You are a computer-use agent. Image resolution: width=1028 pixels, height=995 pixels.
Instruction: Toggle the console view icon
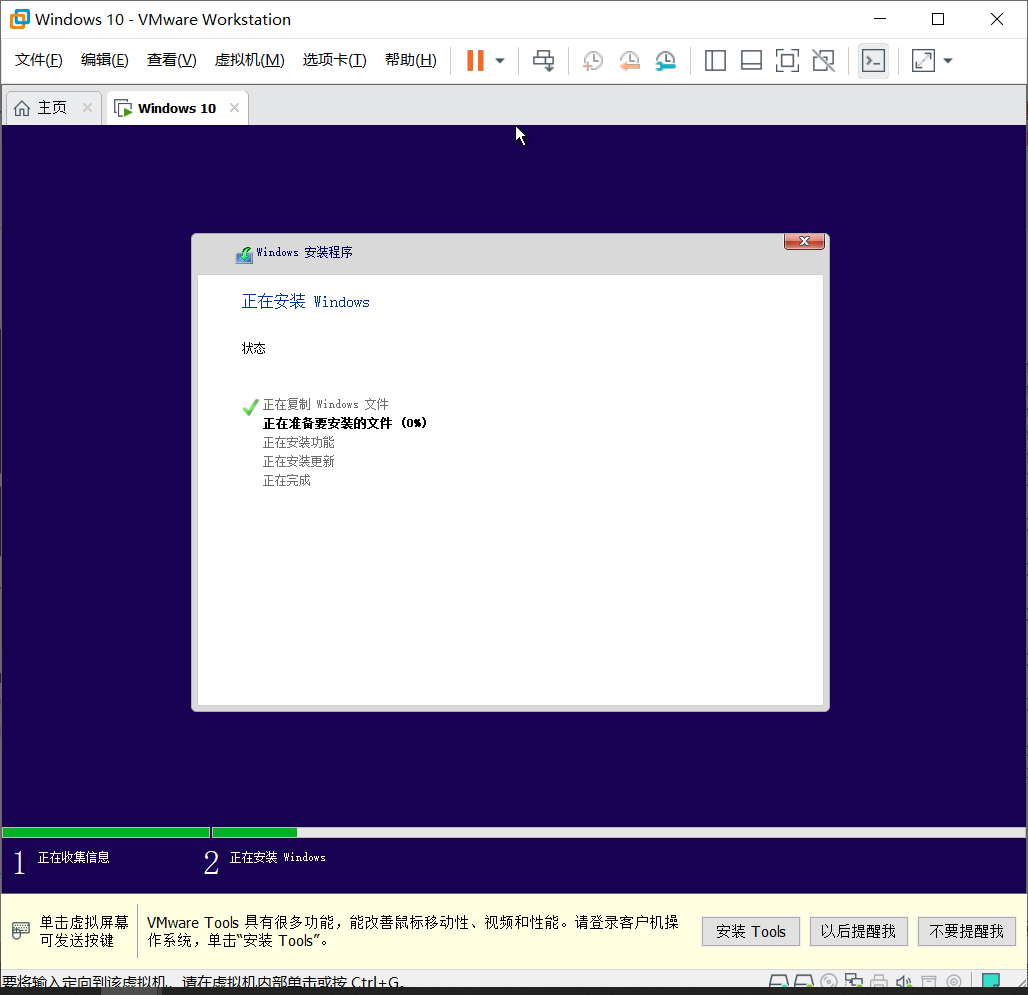click(x=873, y=61)
